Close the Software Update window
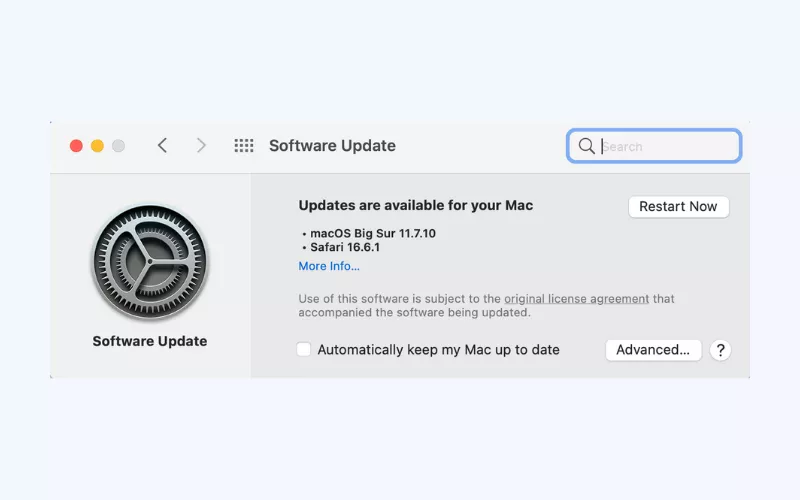The image size is (800, 500). 76,146
